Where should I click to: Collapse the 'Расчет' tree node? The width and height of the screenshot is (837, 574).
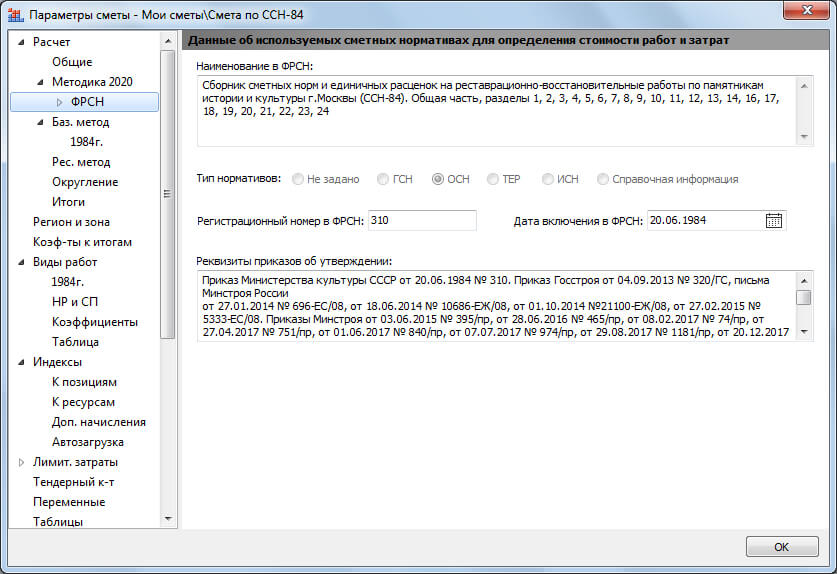21,42
